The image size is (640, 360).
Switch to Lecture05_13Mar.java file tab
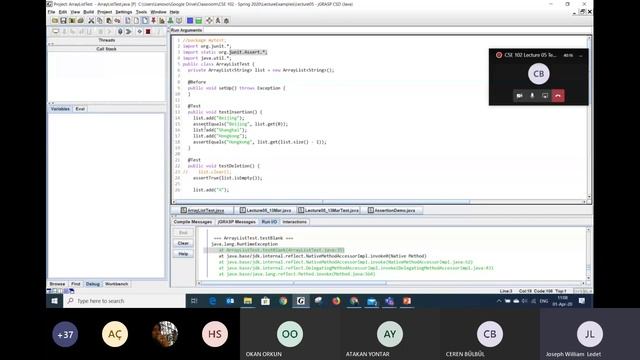pos(266,210)
